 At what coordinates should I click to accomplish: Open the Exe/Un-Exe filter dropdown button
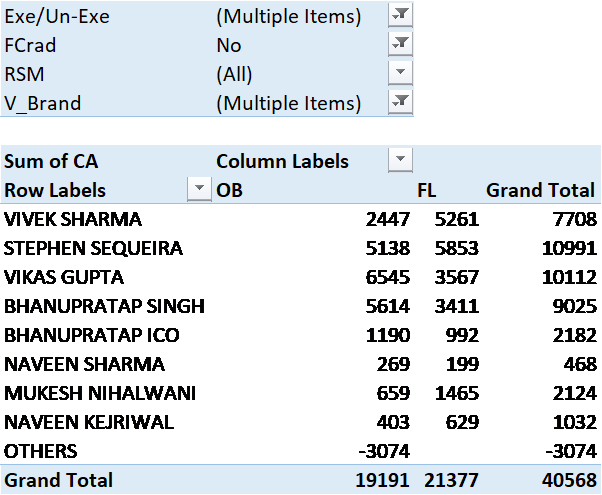[x=400, y=16]
